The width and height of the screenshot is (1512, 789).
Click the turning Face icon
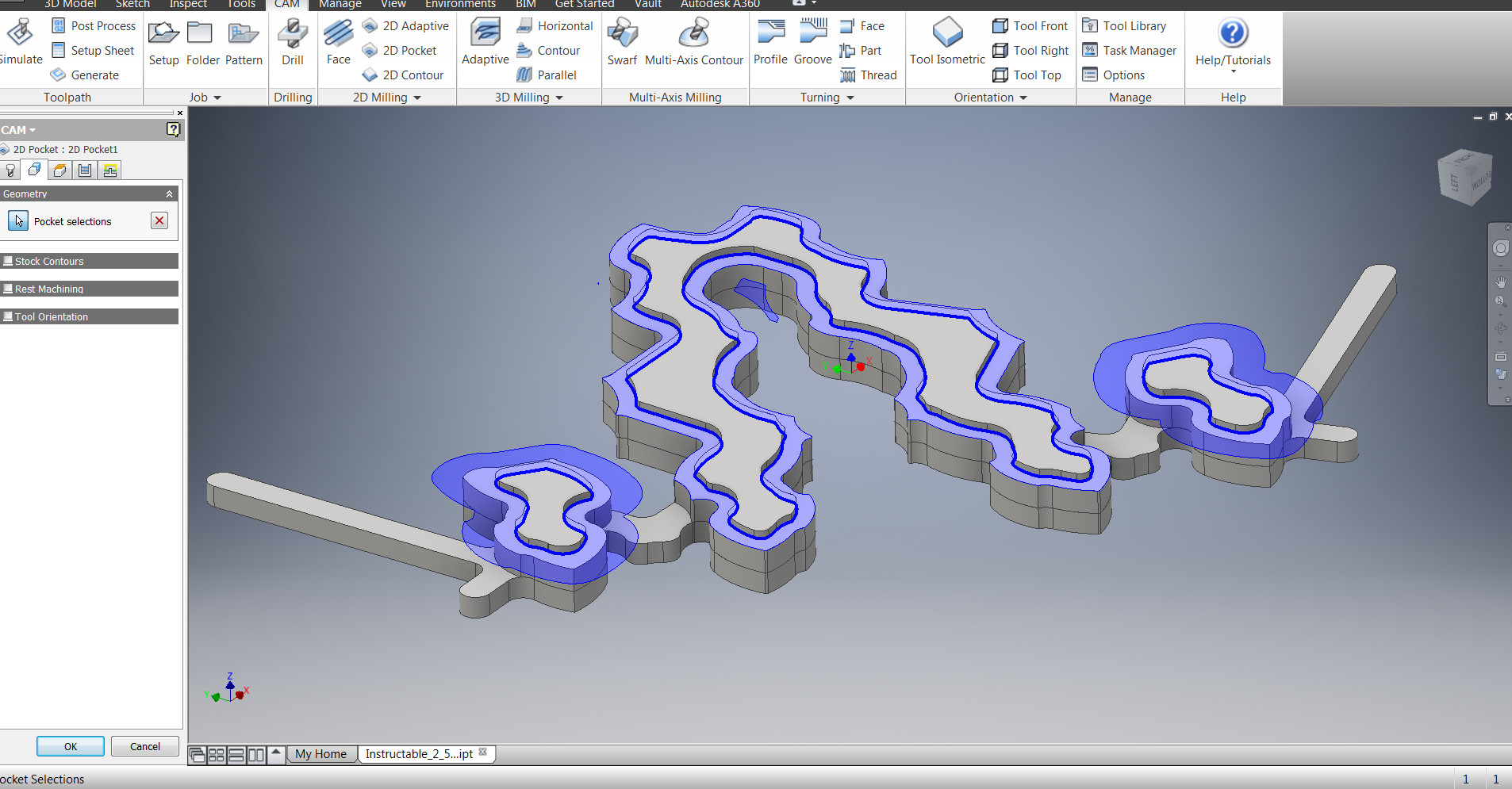click(x=847, y=25)
